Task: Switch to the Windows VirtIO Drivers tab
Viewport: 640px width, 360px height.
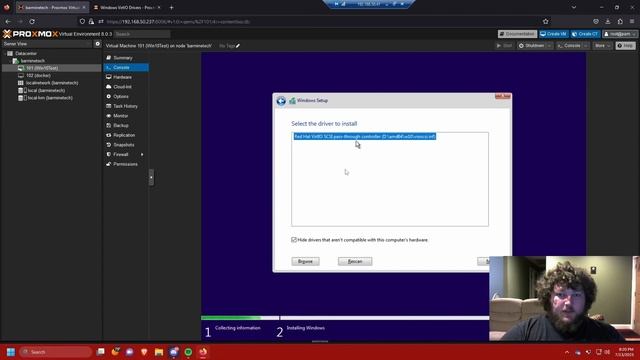Action: (x=126, y=7)
